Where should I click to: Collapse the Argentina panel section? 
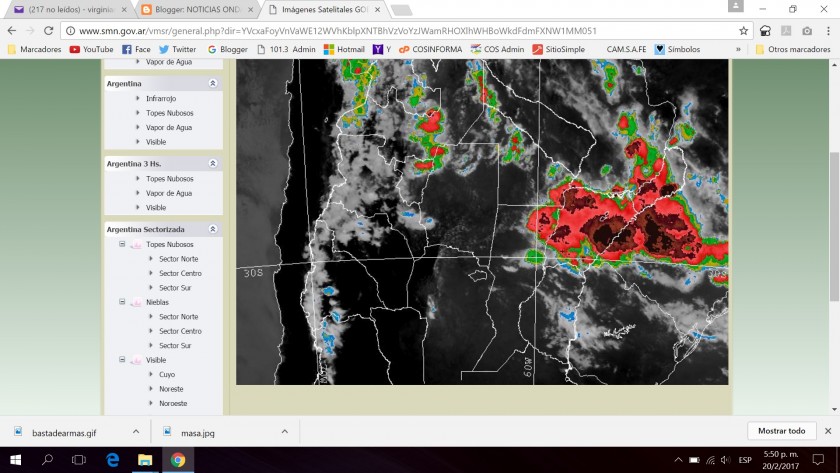212,84
